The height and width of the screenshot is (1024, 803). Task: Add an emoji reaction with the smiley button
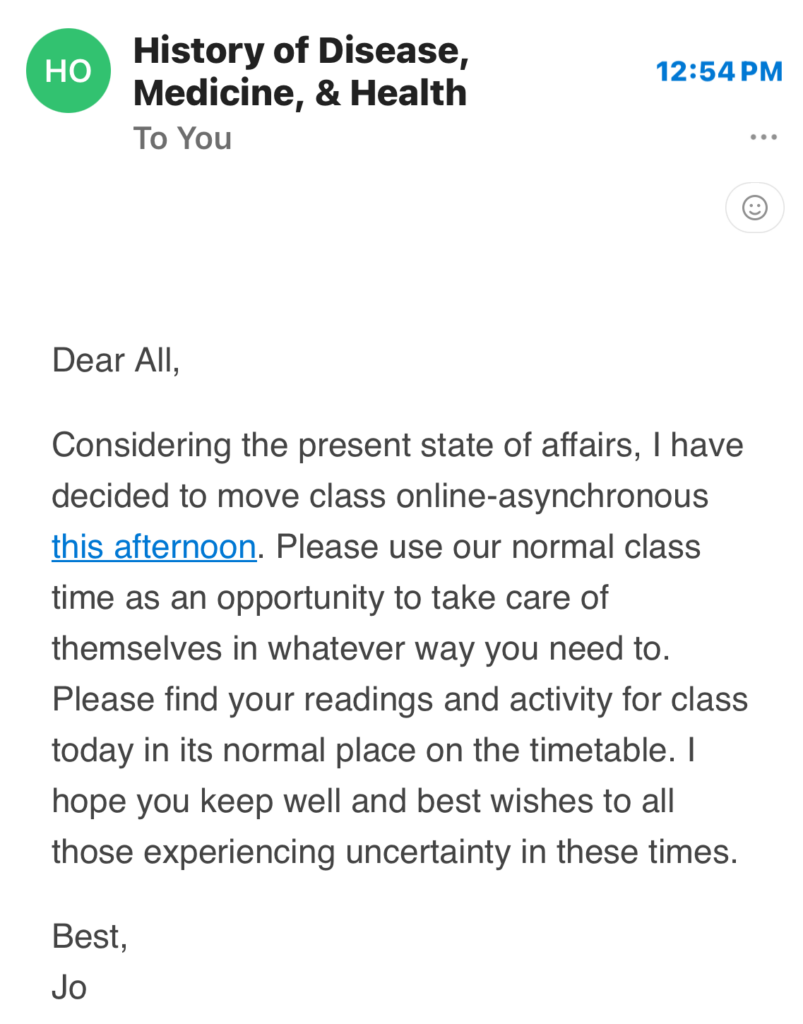[x=755, y=208]
